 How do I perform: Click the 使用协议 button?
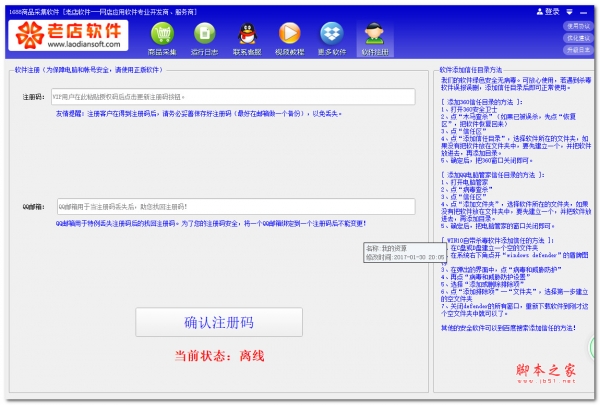coord(578,26)
